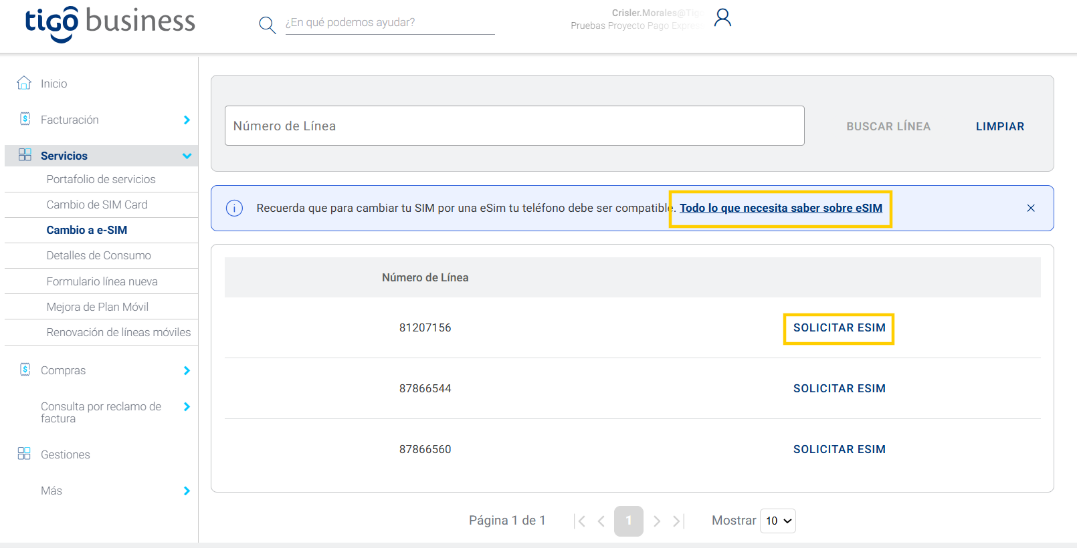
Task: Go to first page arrow
Action: pos(580,521)
